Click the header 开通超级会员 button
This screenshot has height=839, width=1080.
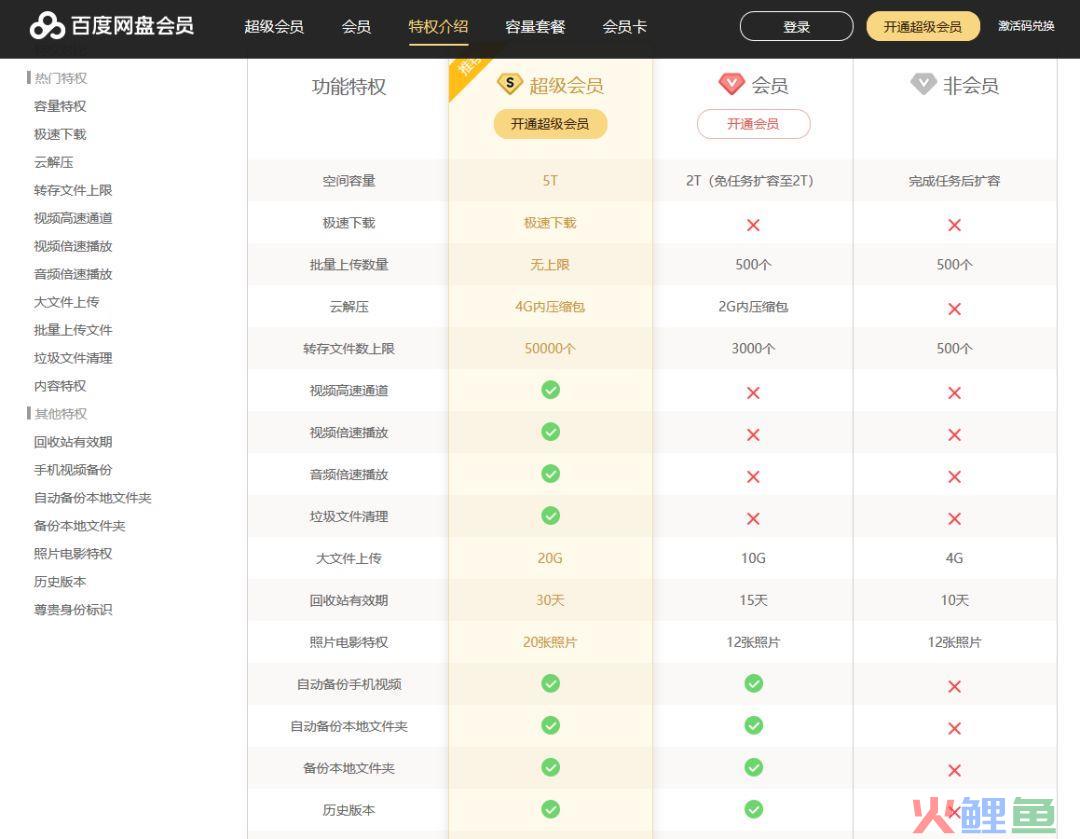tap(923, 26)
